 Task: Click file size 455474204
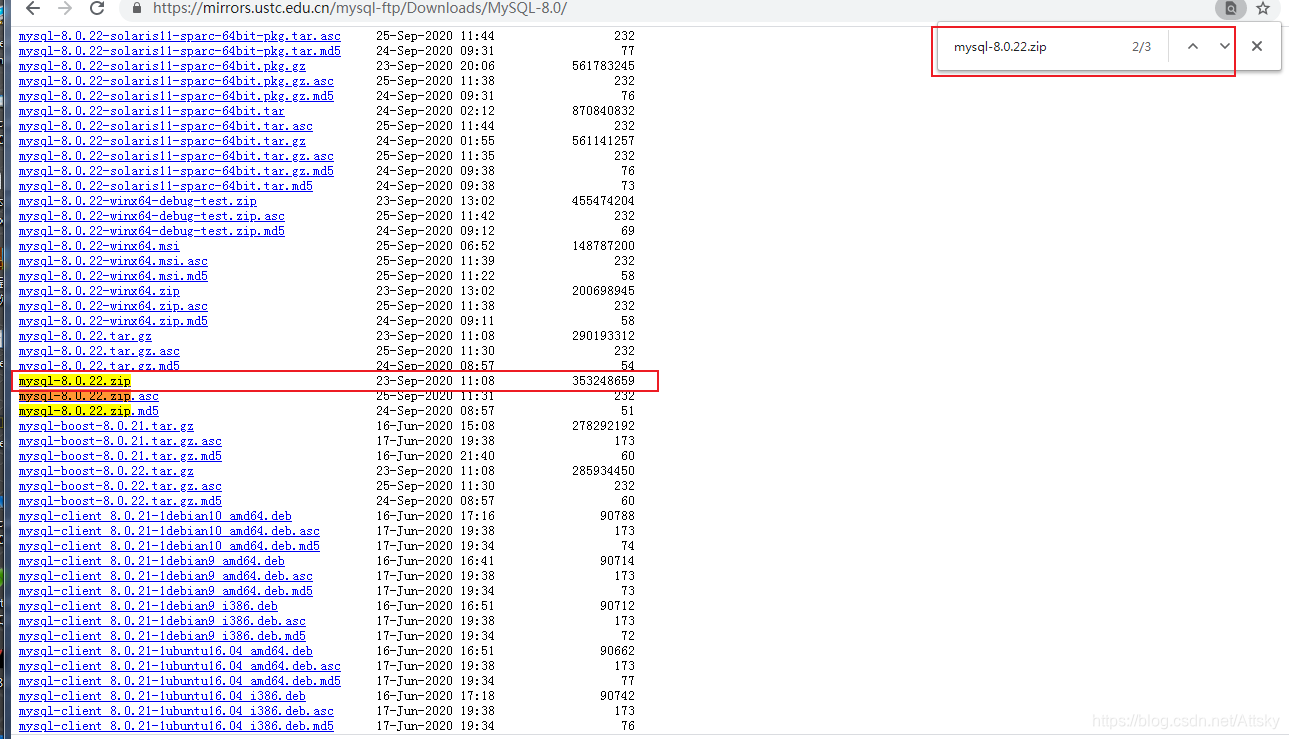[603, 201]
